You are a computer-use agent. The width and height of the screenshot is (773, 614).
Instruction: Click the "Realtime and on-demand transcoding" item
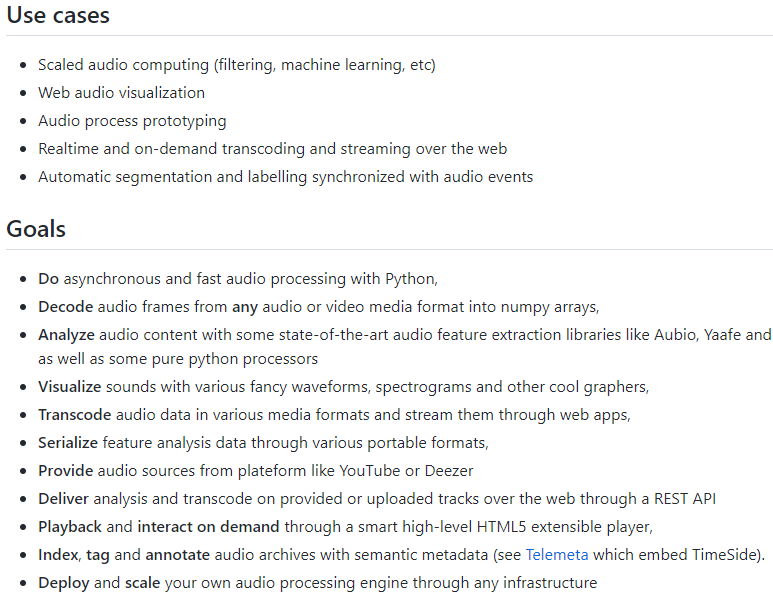click(x=272, y=149)
